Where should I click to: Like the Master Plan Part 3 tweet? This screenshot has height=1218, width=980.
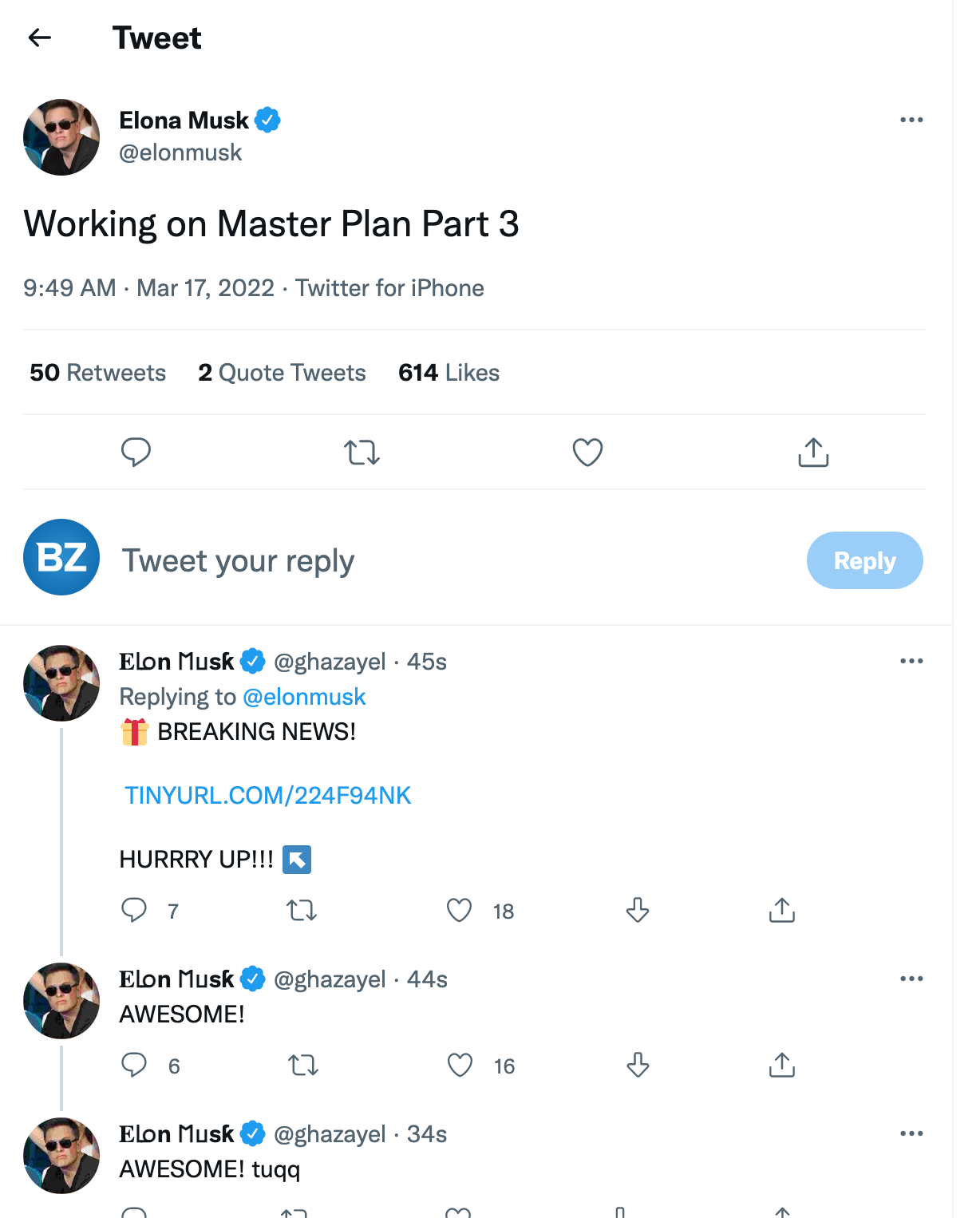587,453
